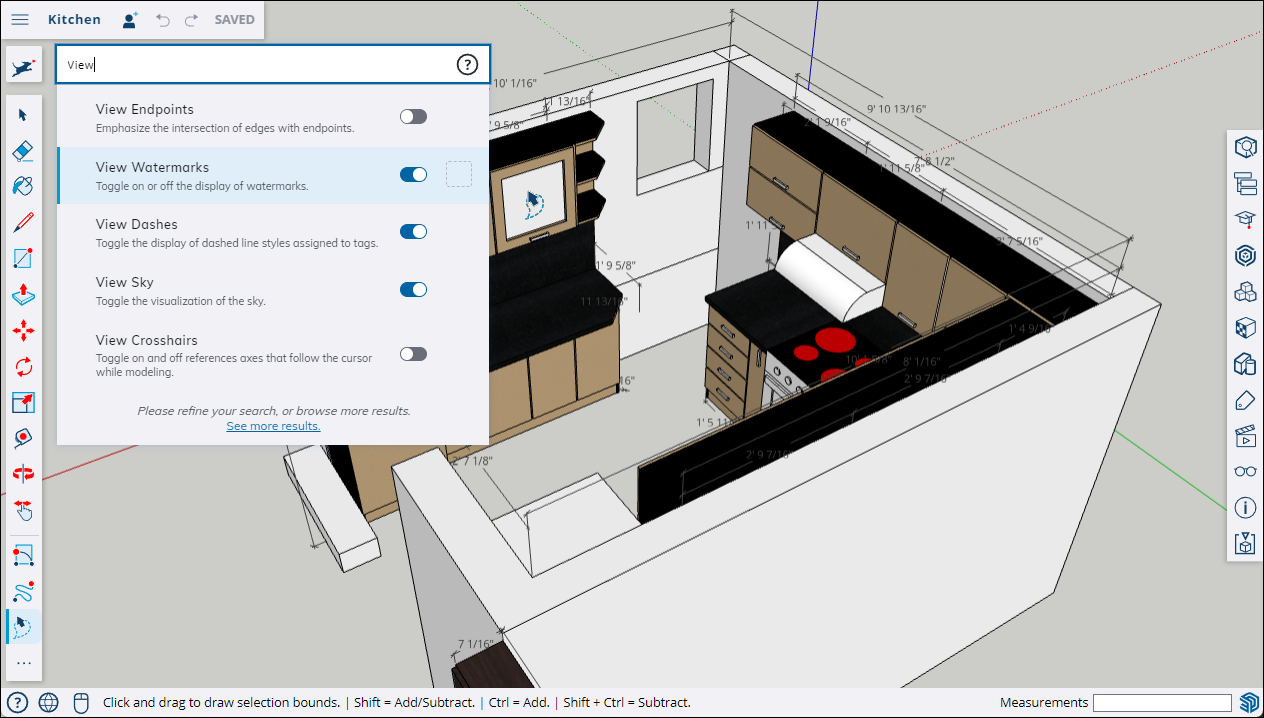The height and width of the screenshot is (718, 1264).
Task: Click the search help question mark
Action: [x=467, y=65]
